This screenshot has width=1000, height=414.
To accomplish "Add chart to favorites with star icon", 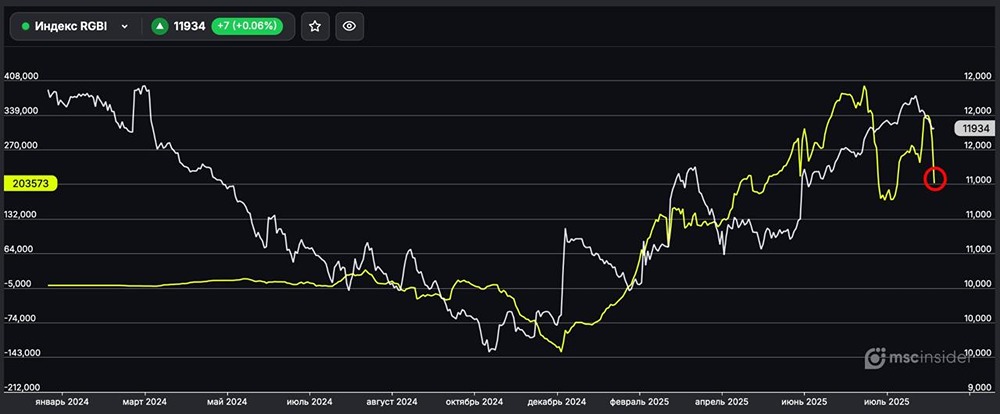I will click(x=314, y=26).
